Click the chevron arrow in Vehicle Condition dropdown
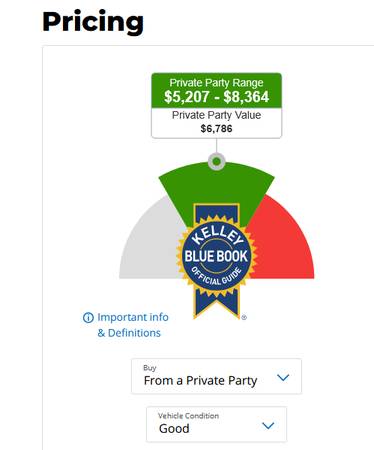The height and width of the screenshot is (450, 374). [268, 425]
